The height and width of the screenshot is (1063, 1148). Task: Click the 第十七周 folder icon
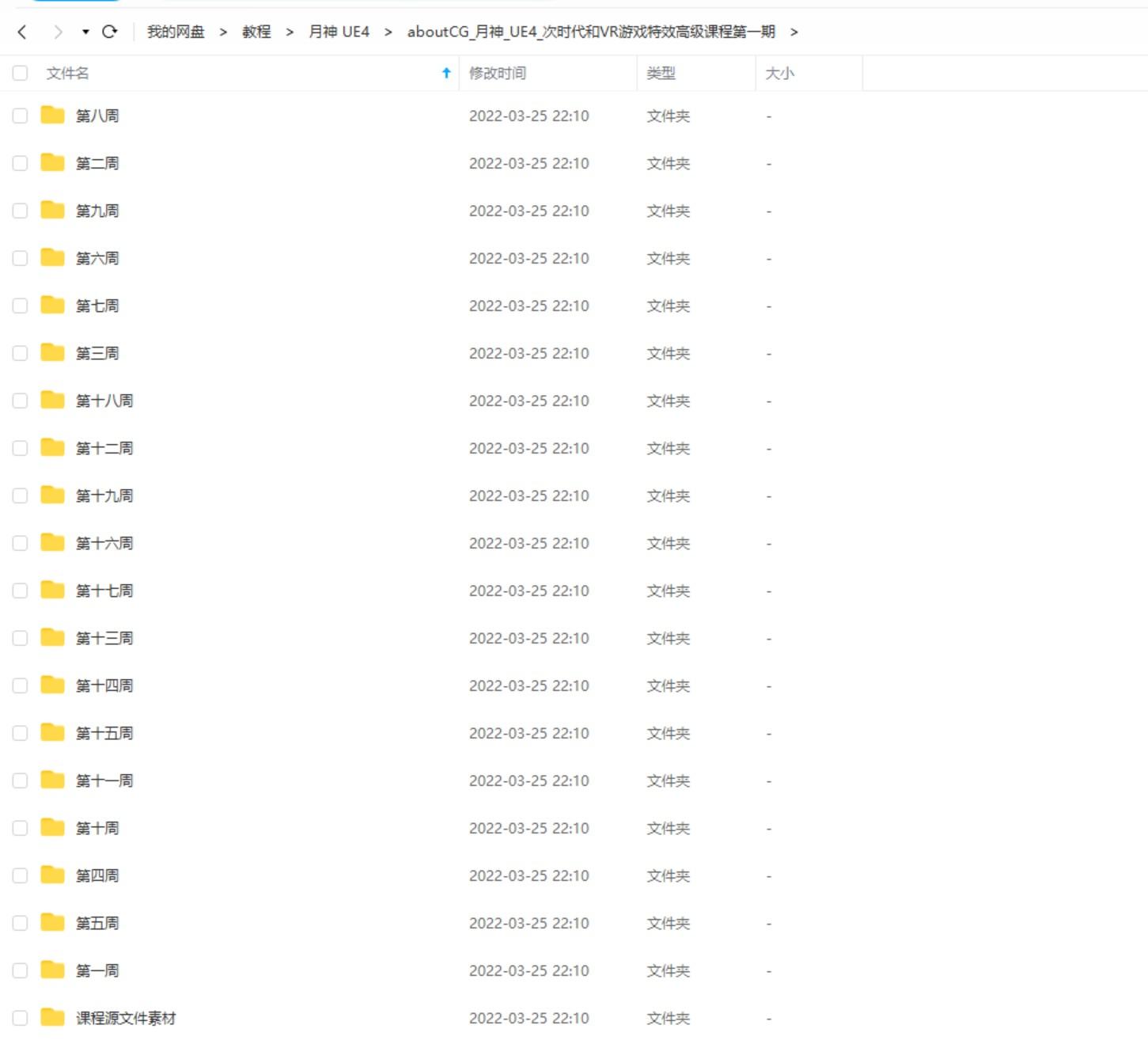(52, 590)
